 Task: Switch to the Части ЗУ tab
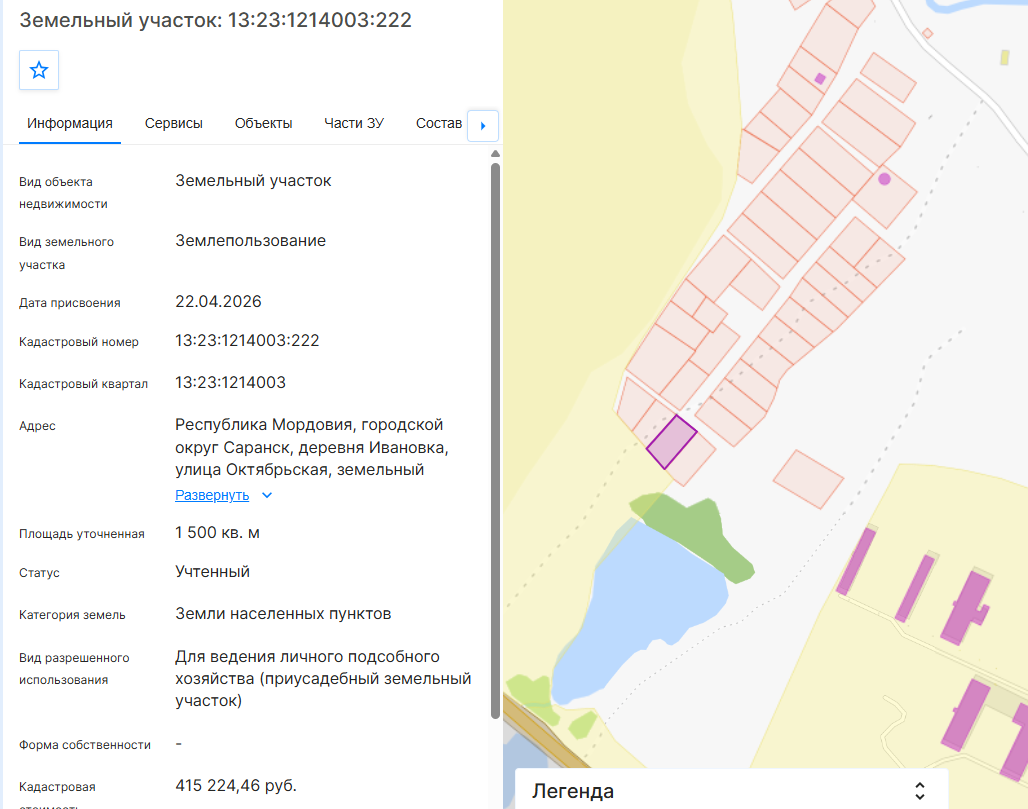[x=354, y=123]
